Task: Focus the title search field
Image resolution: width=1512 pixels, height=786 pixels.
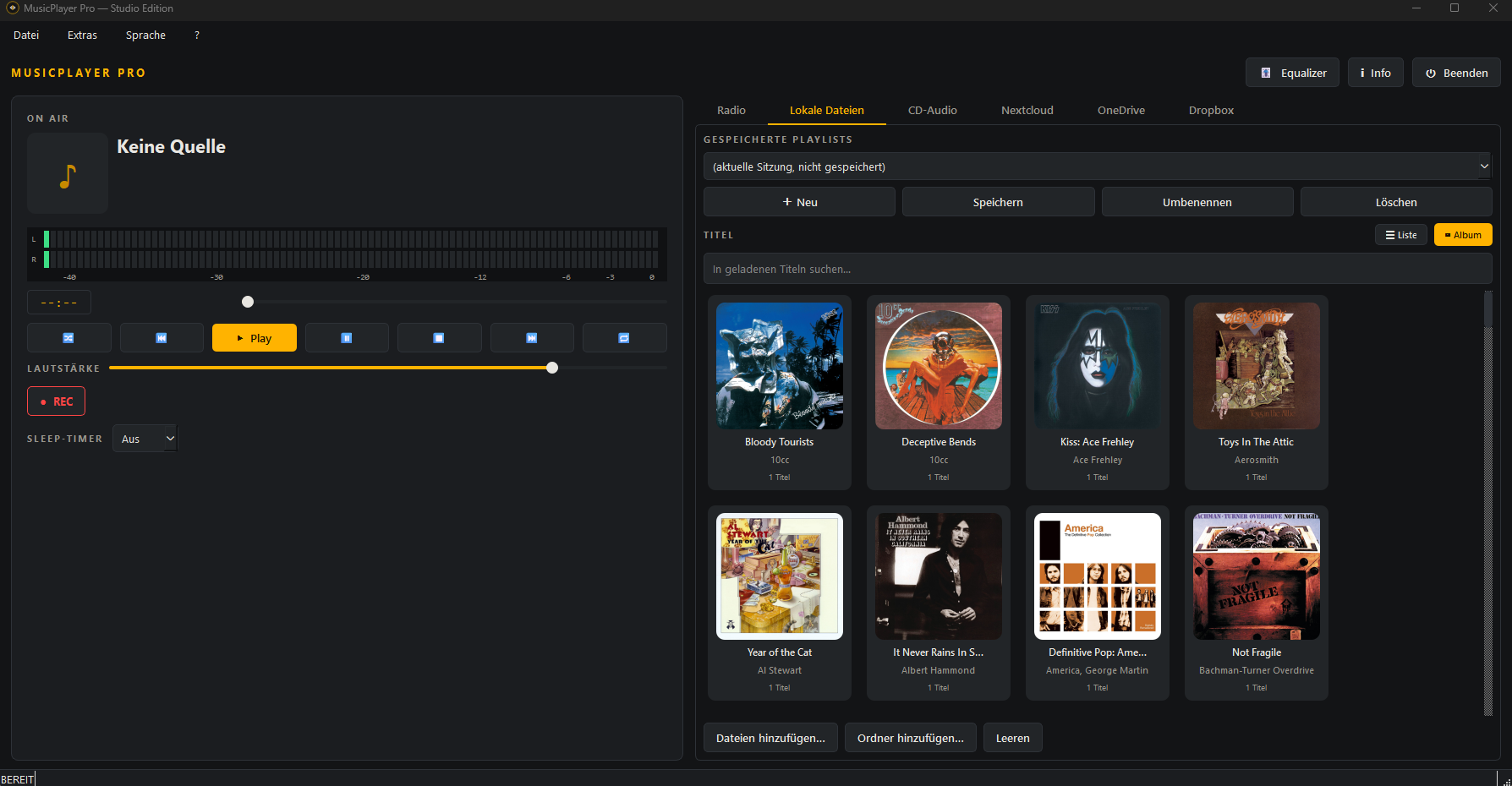Action: (x=1098, y=269)
